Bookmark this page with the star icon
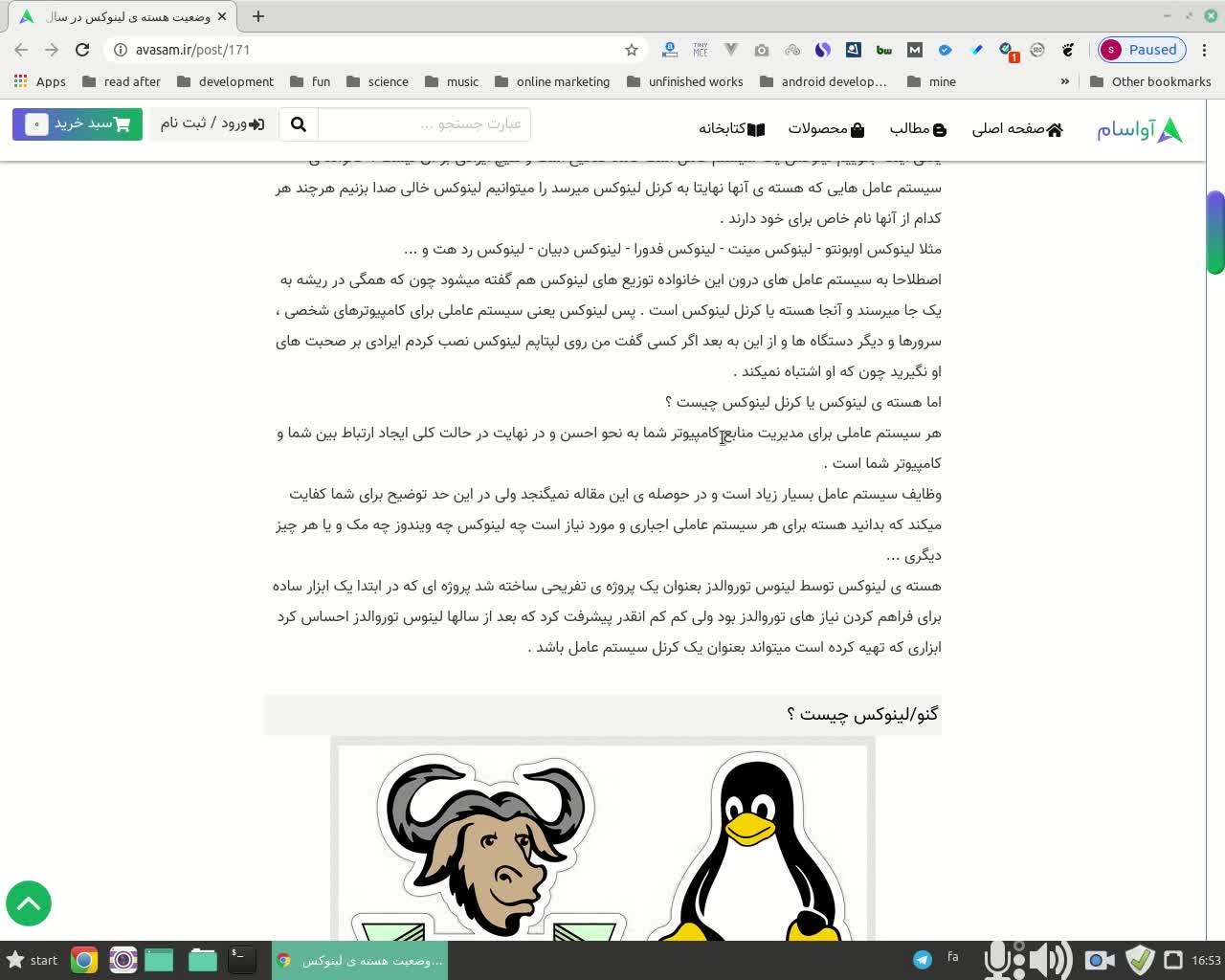1225x980 pixels. (x=632, y=50)
